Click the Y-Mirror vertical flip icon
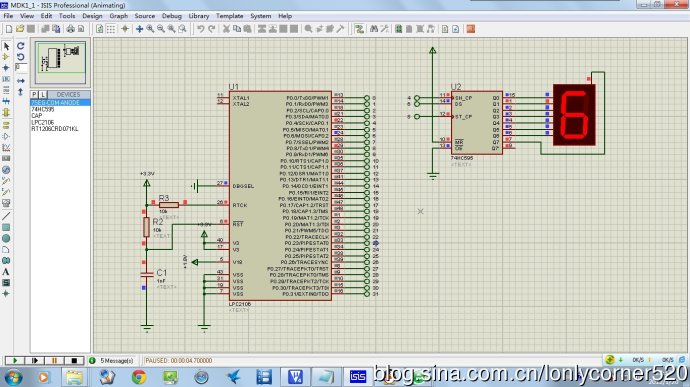690x387 pixels. pos(21,92)
